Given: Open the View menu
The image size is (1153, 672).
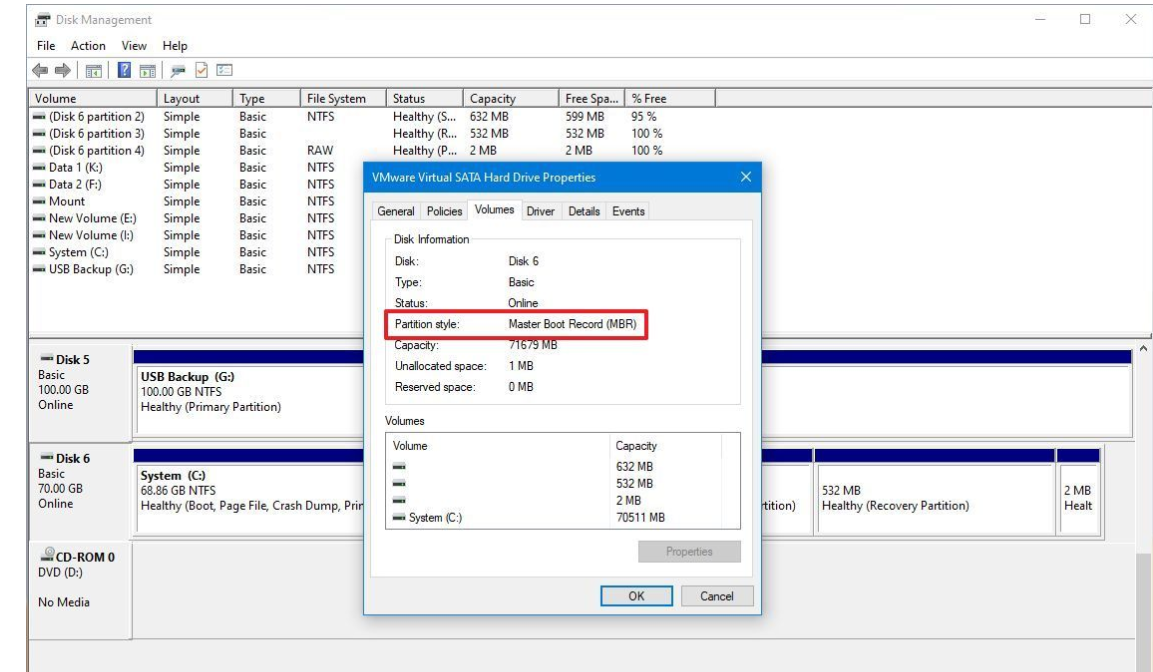Looking at the screenshot, I should (134, 46).
